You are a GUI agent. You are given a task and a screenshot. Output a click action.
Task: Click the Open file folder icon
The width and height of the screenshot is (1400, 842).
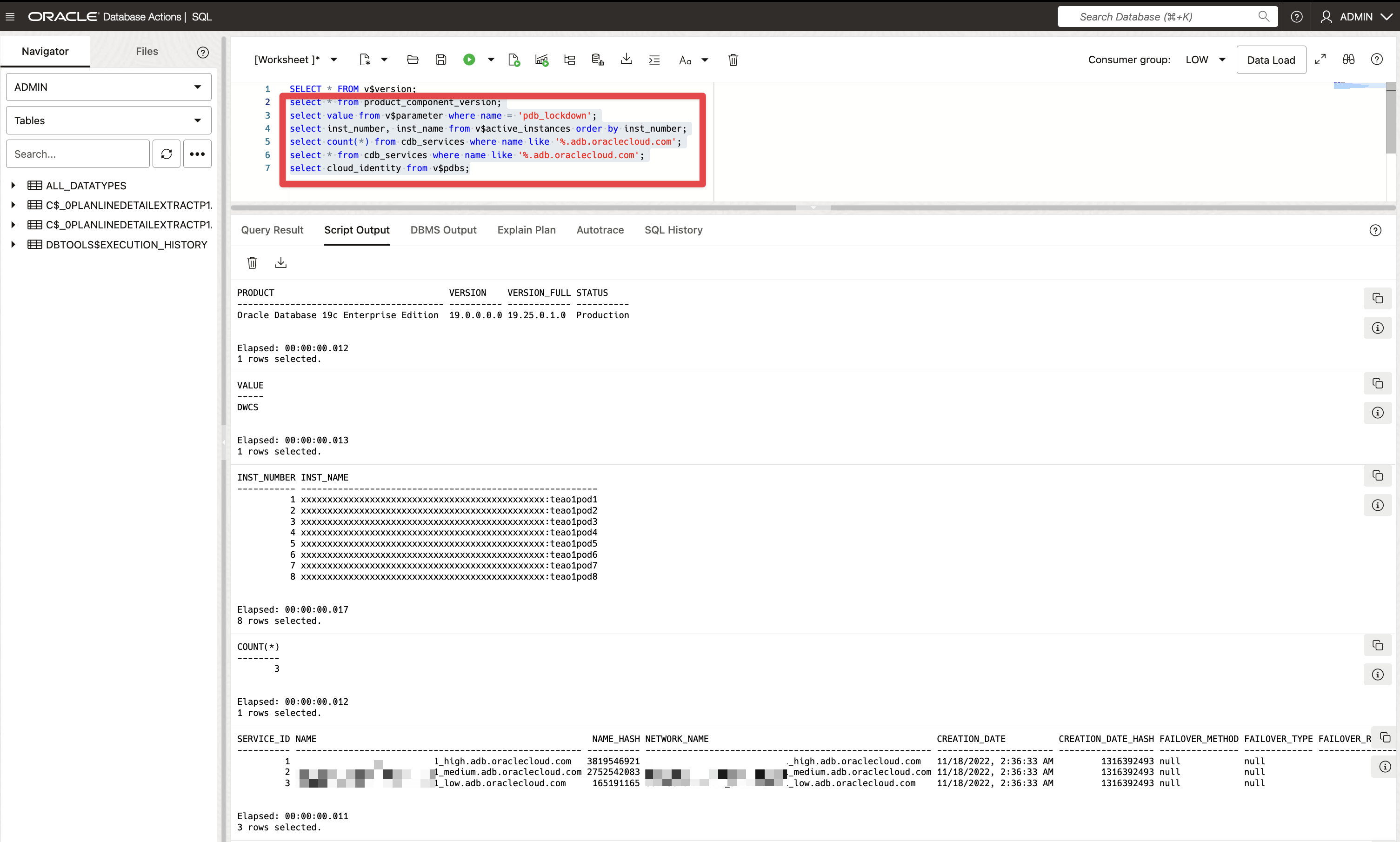point(413,60)
